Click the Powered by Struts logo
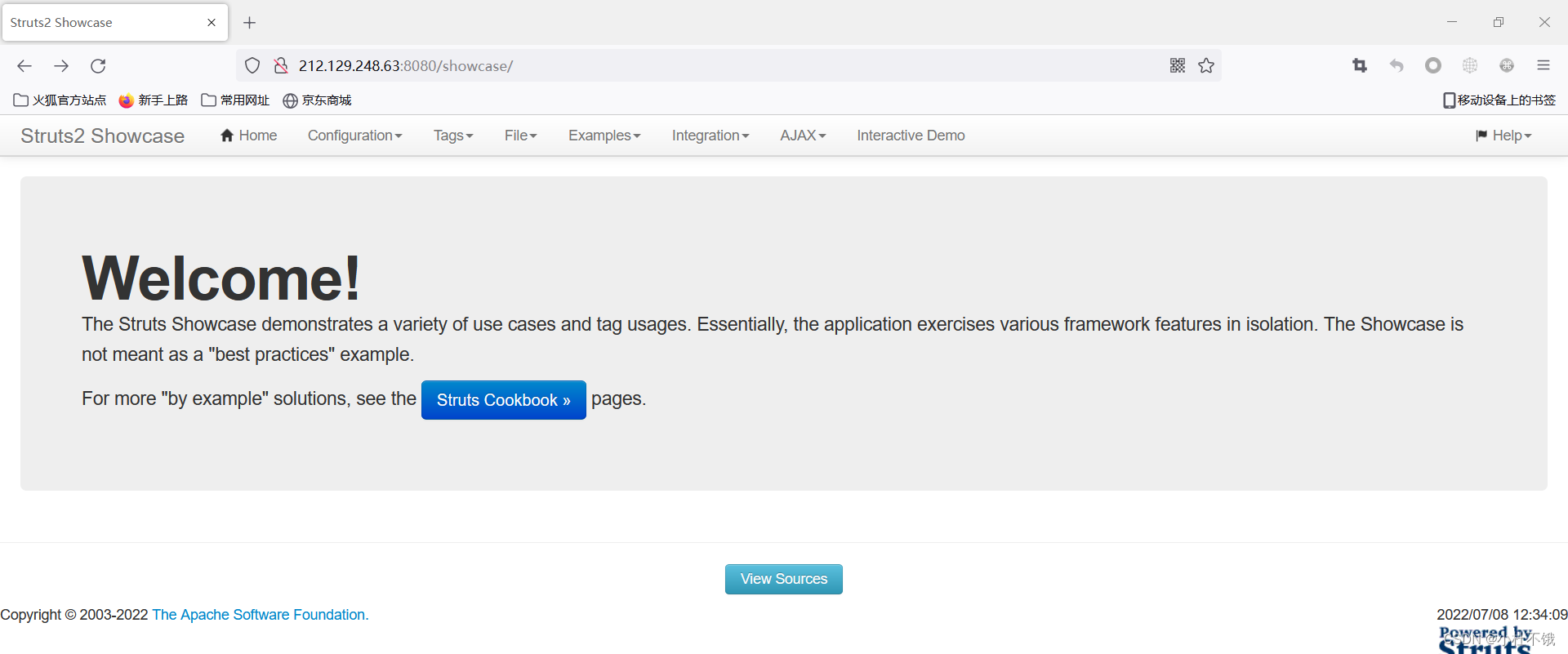 point(1485,640)
